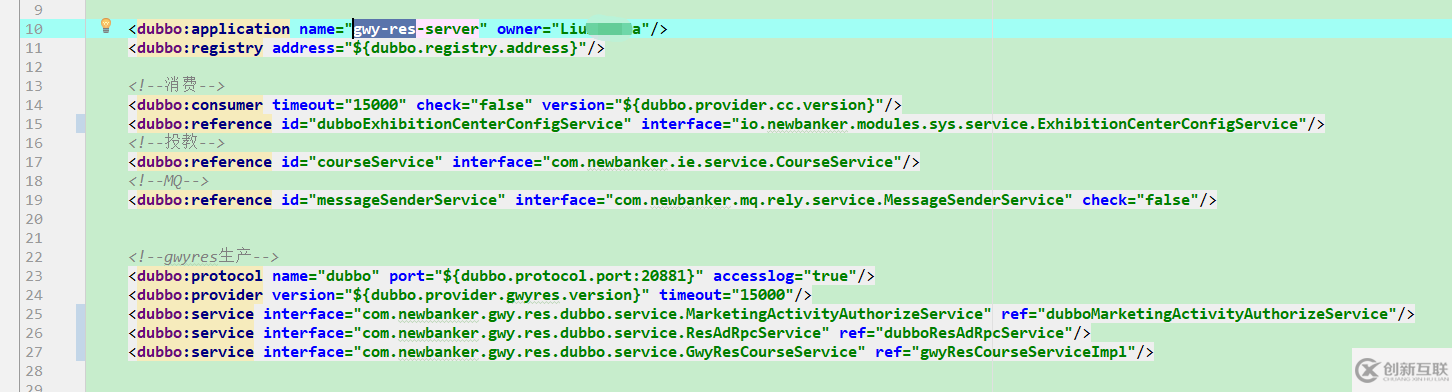Click the dubbo:registry tag name
This screenshot has height=392, width=1452.
[x=200, y=48]
